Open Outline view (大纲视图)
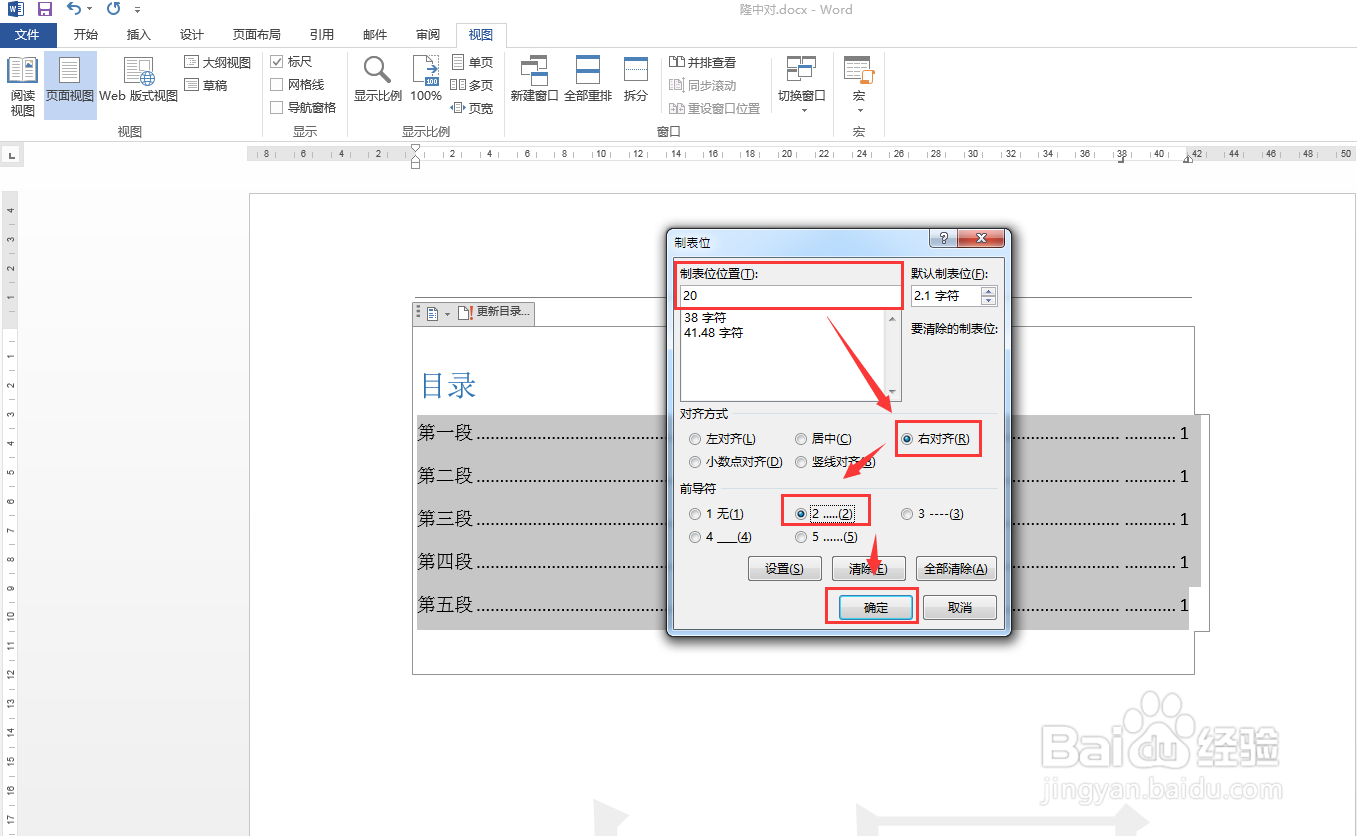1357x836 pixels. pos(218,62)
